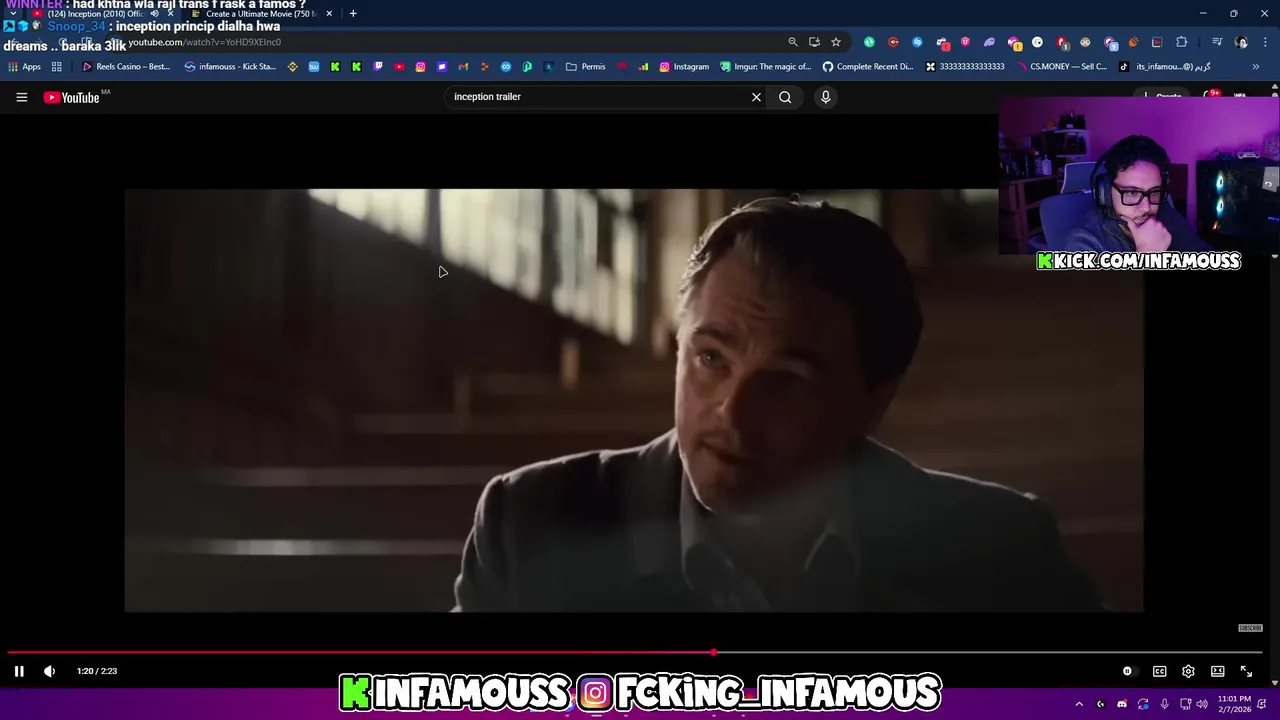Turn on closed captions (CC)

coord(1159,671)
